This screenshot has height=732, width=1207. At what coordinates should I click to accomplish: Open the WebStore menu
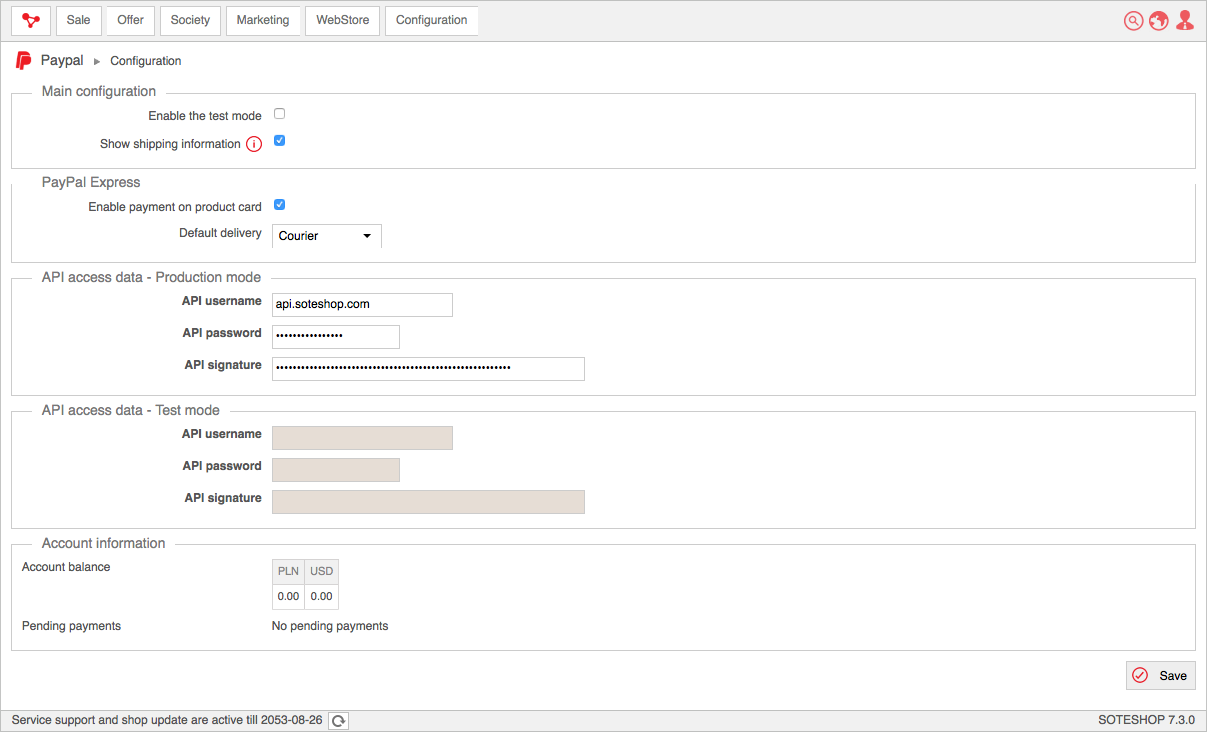(342, 20)
